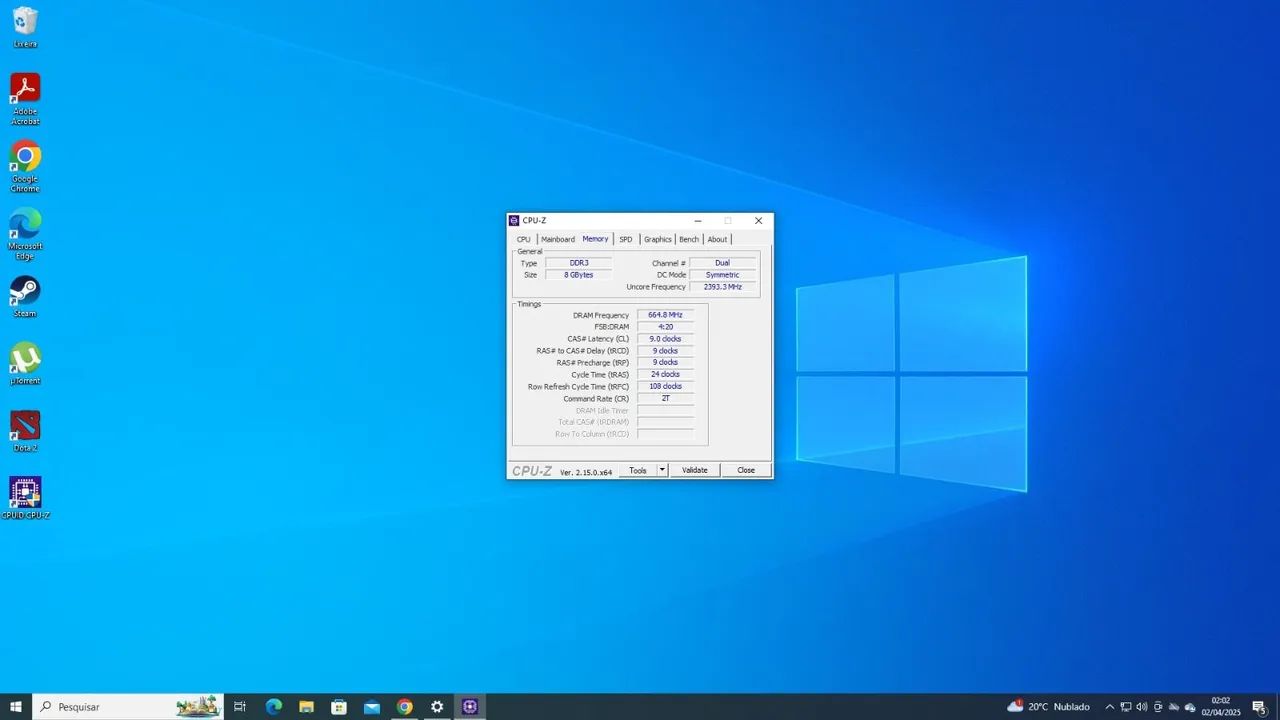The height and width of the screenshot is (720, 1280).
Task: Click the grey OneDrive cloud tray icon
Action: [x=1174, y=707]
